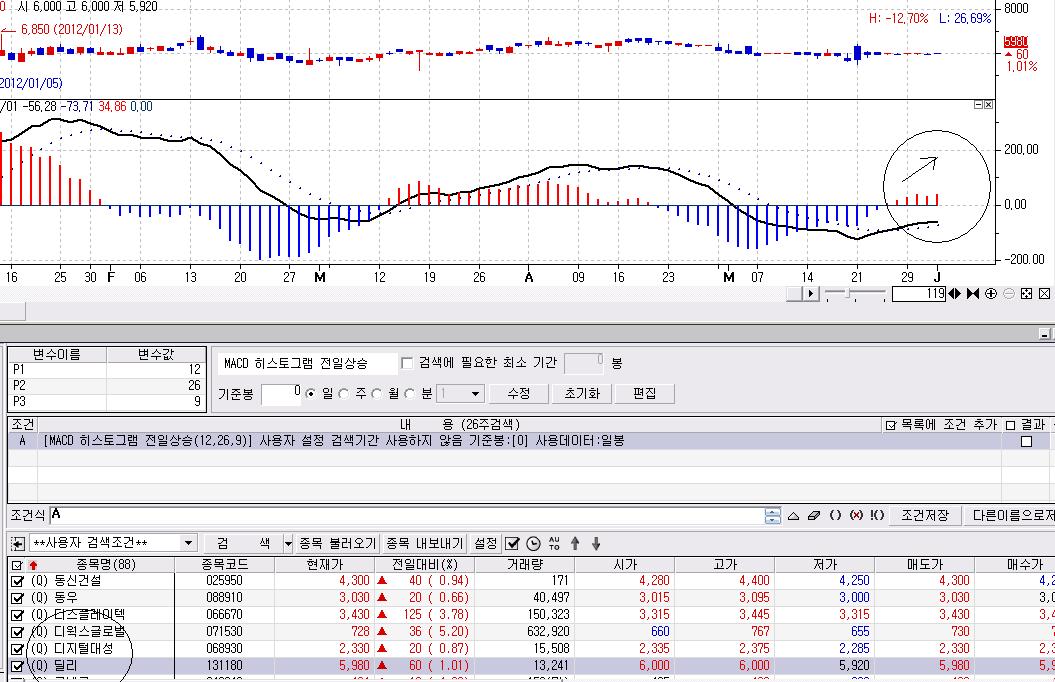Collapse the lower panel with the corner minimize icon

pos(1044,334)
